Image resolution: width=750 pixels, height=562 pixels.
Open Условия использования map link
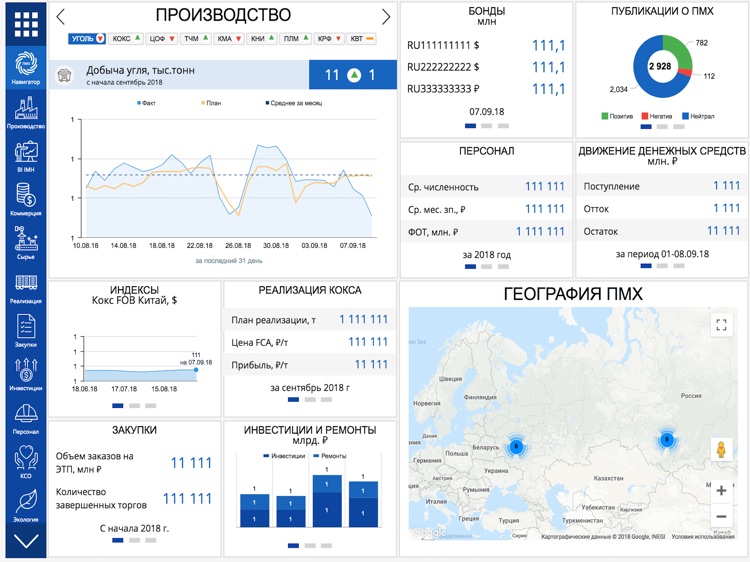703,537
